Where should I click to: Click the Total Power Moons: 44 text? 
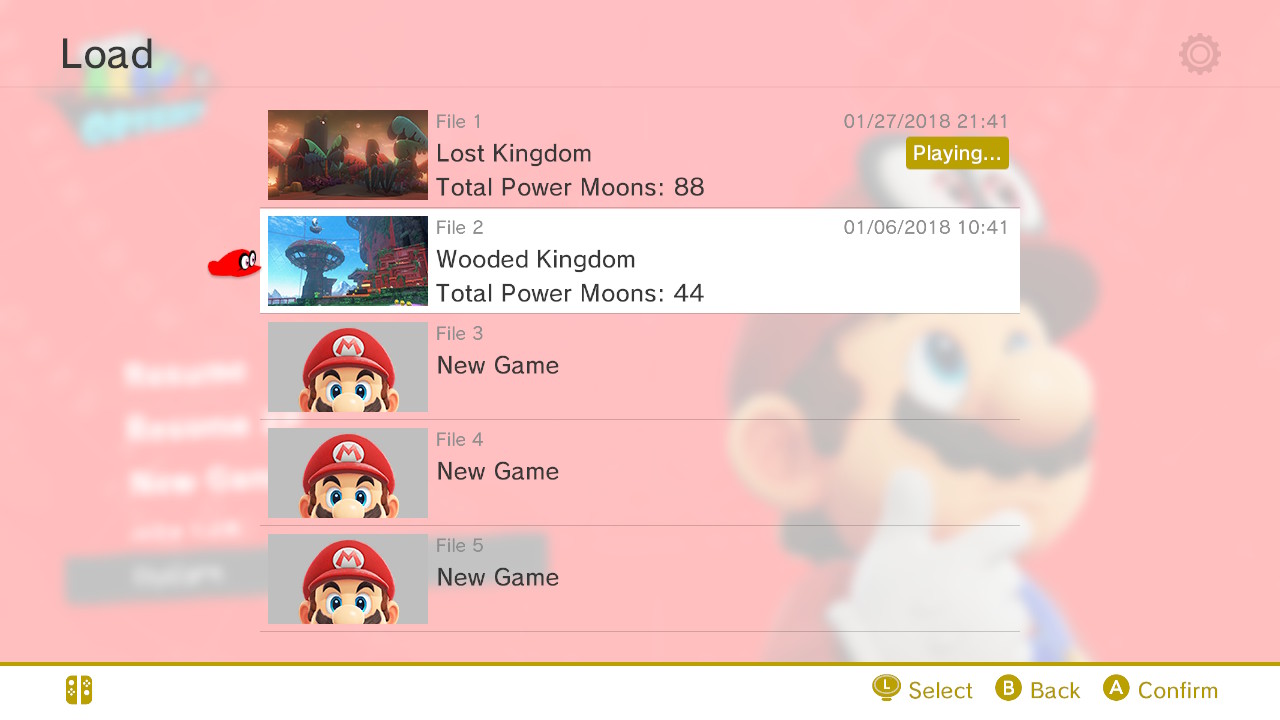coord(570,294)
